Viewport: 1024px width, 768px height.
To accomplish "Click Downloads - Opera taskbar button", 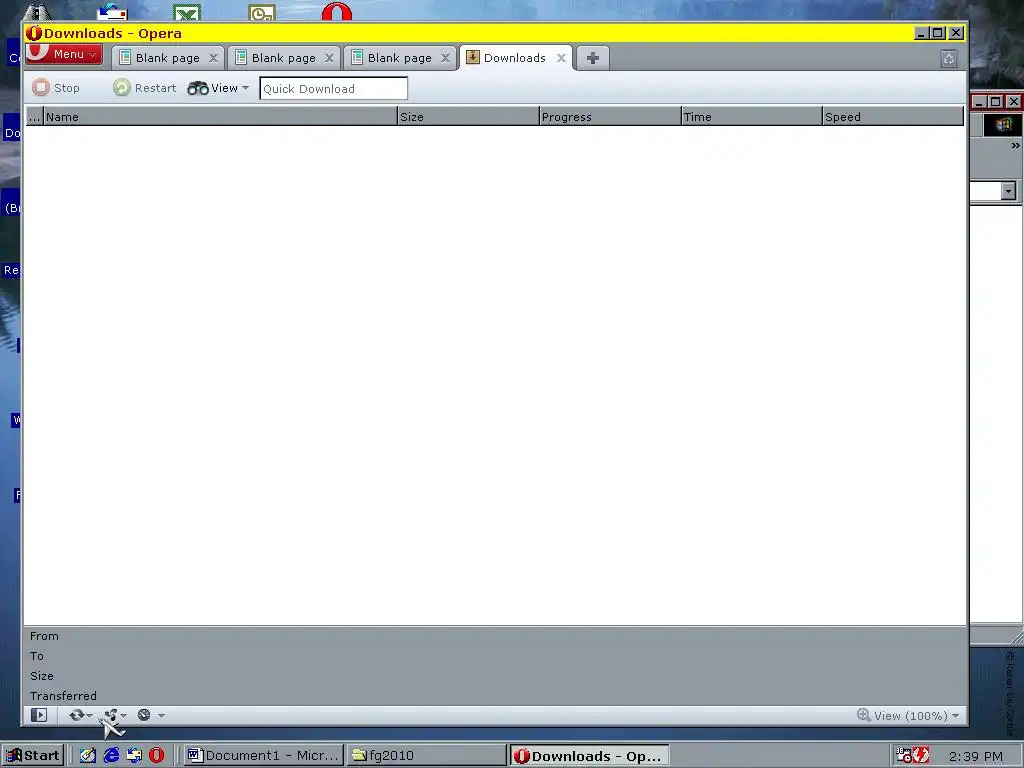I will (x=589, y=756).
